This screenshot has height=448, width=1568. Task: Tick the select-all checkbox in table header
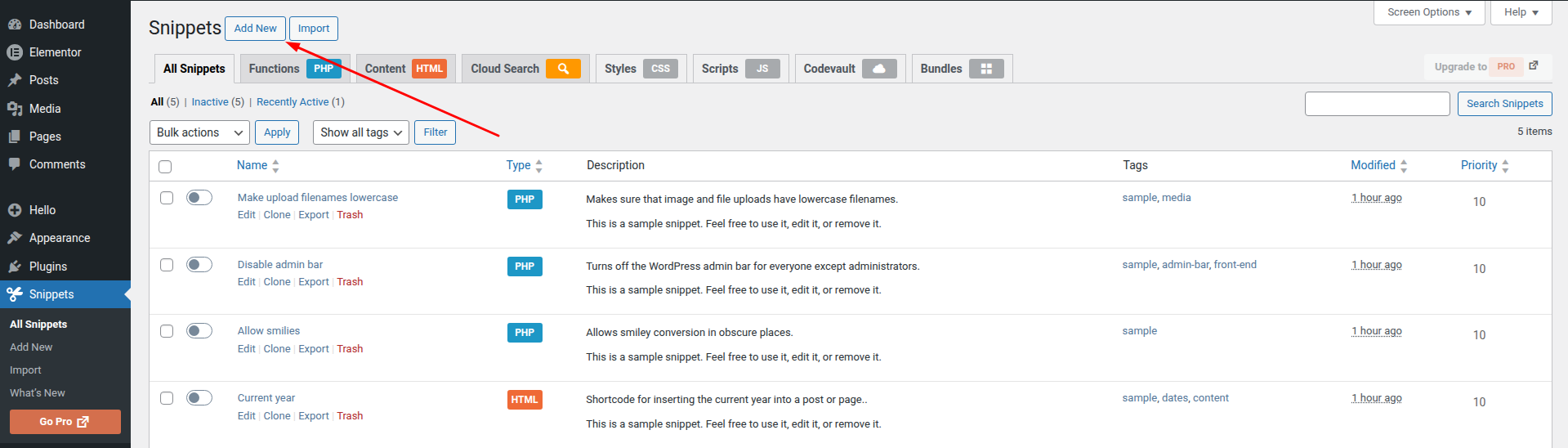[165, 167]
